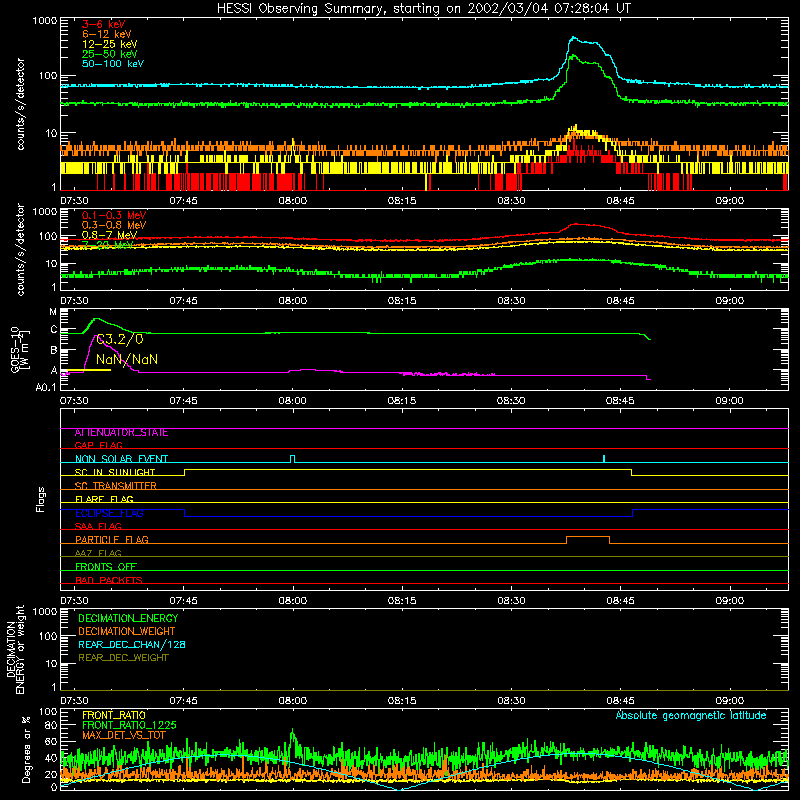Click the 50-100 keV curve peak
Screen dimensions: 800x800
pyautogui.click(x=573, y=37)
